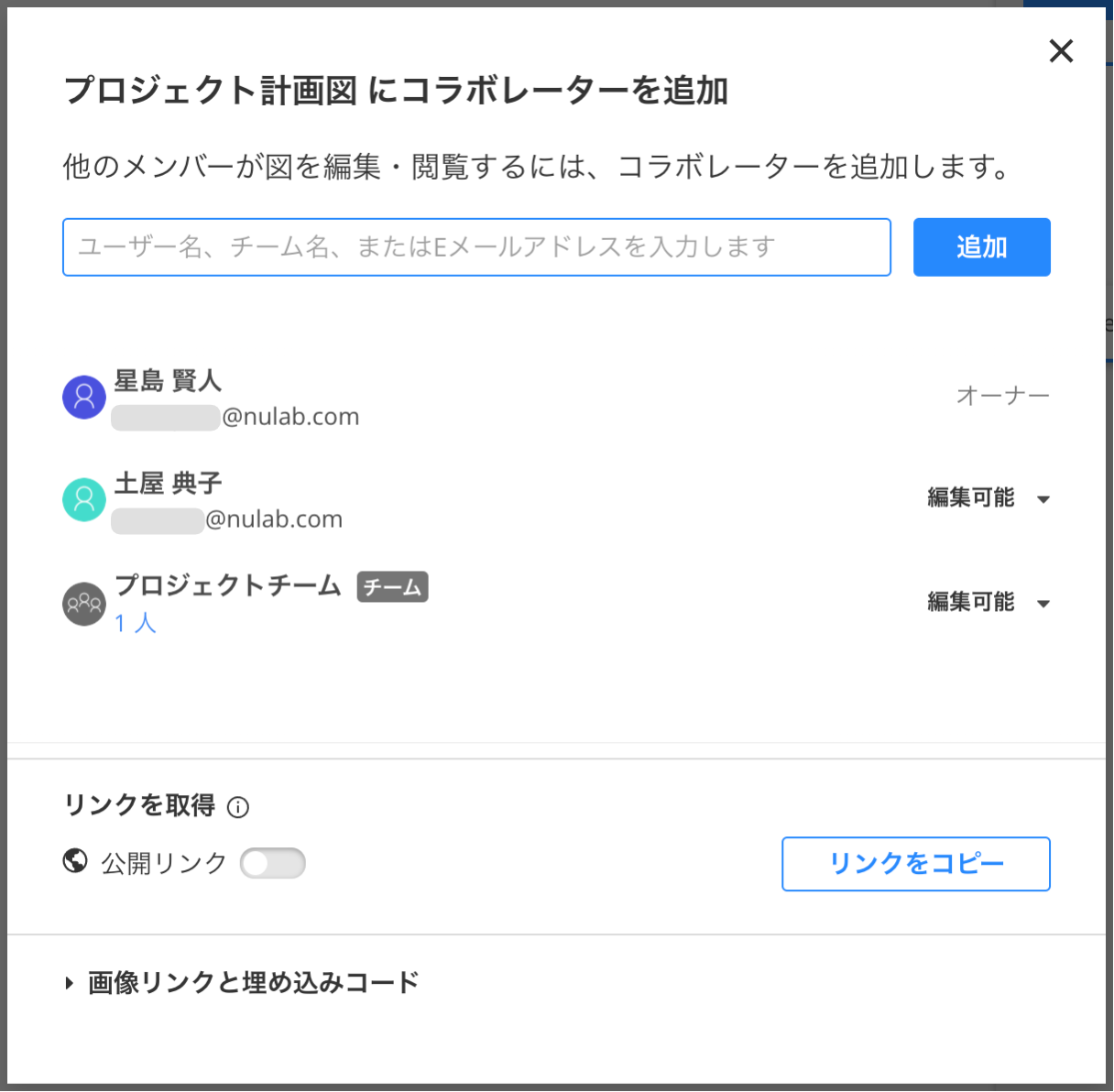1114x1092 pixels.
Task: Click the 星島 賢人 name text
Action: coord(168,380)
